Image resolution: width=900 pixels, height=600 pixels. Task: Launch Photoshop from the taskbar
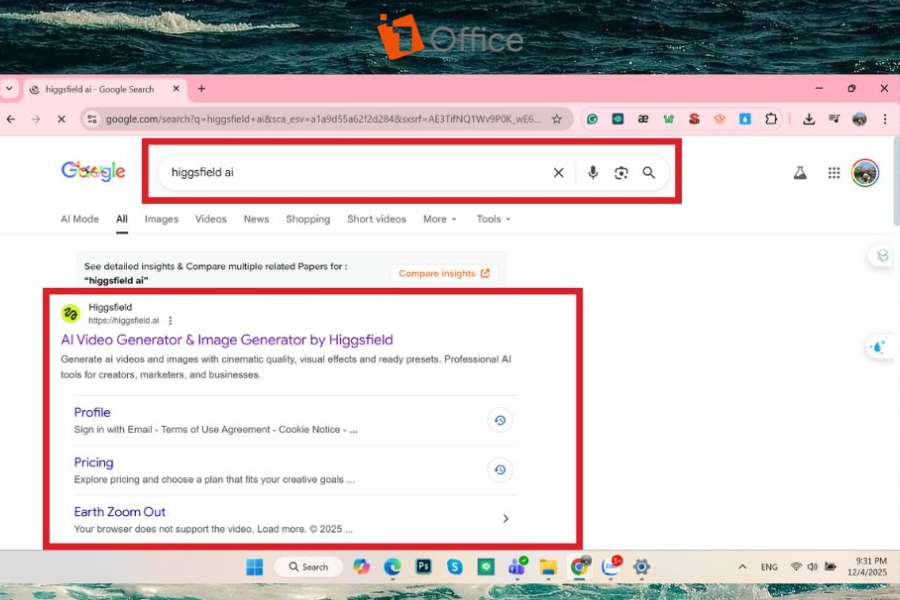point(423,567)
